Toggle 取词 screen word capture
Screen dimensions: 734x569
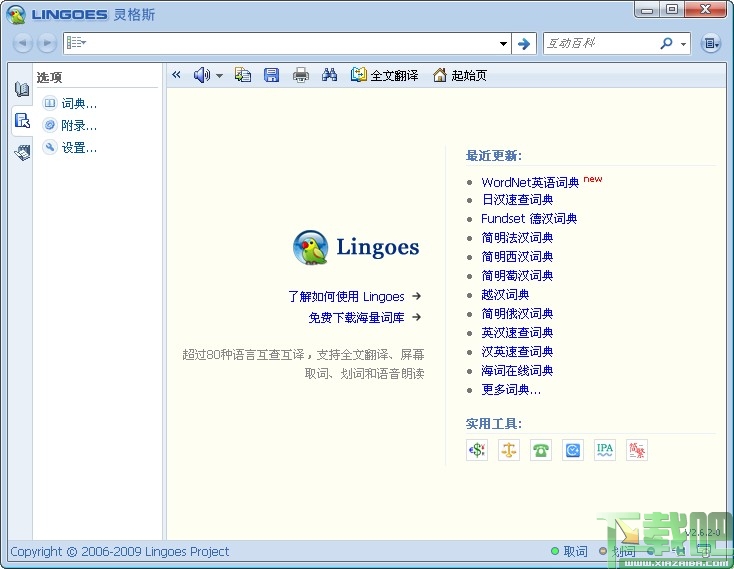point(569,552)
